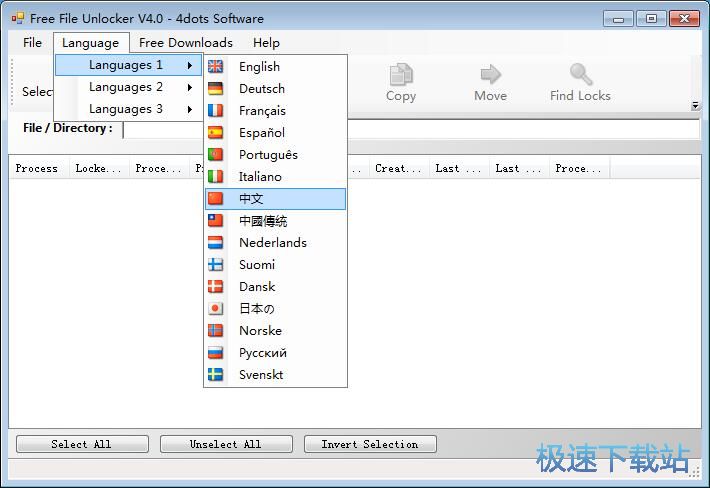Close the Language menu
Viewport: 710px width, 488px height.
tap(91, 43)
